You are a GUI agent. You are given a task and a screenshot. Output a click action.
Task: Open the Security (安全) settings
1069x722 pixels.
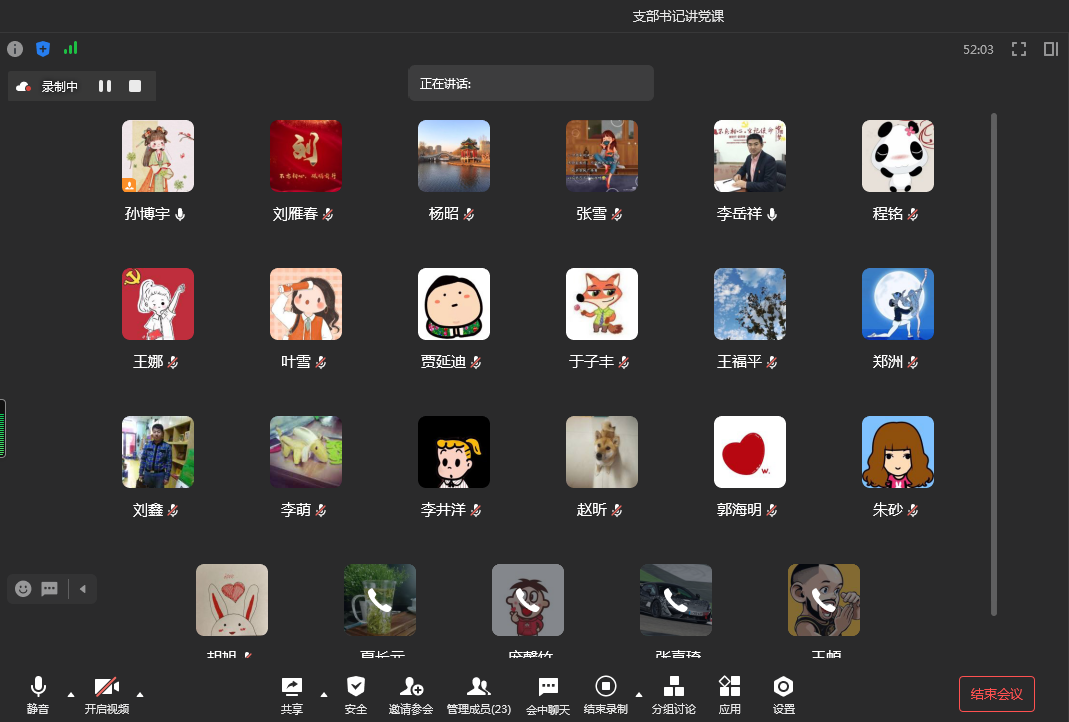[x=356, y=695]
